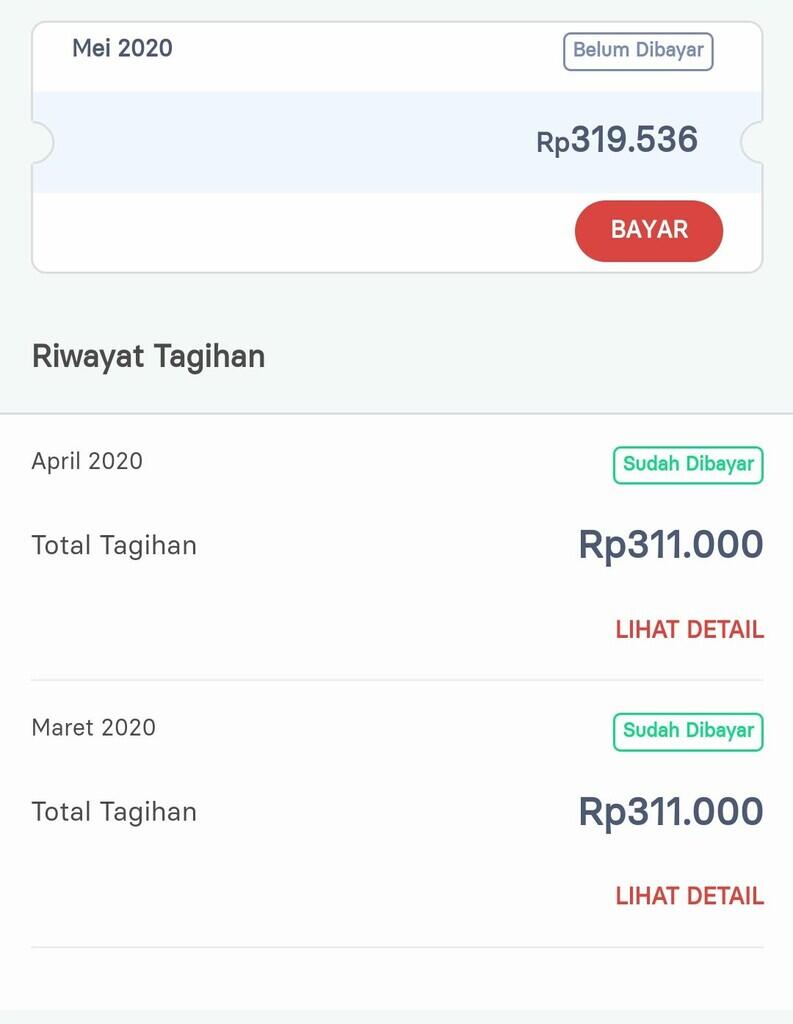Open LIHAT DETAIL for April 2020
The image size is (793, 1024).
point(689,629)
